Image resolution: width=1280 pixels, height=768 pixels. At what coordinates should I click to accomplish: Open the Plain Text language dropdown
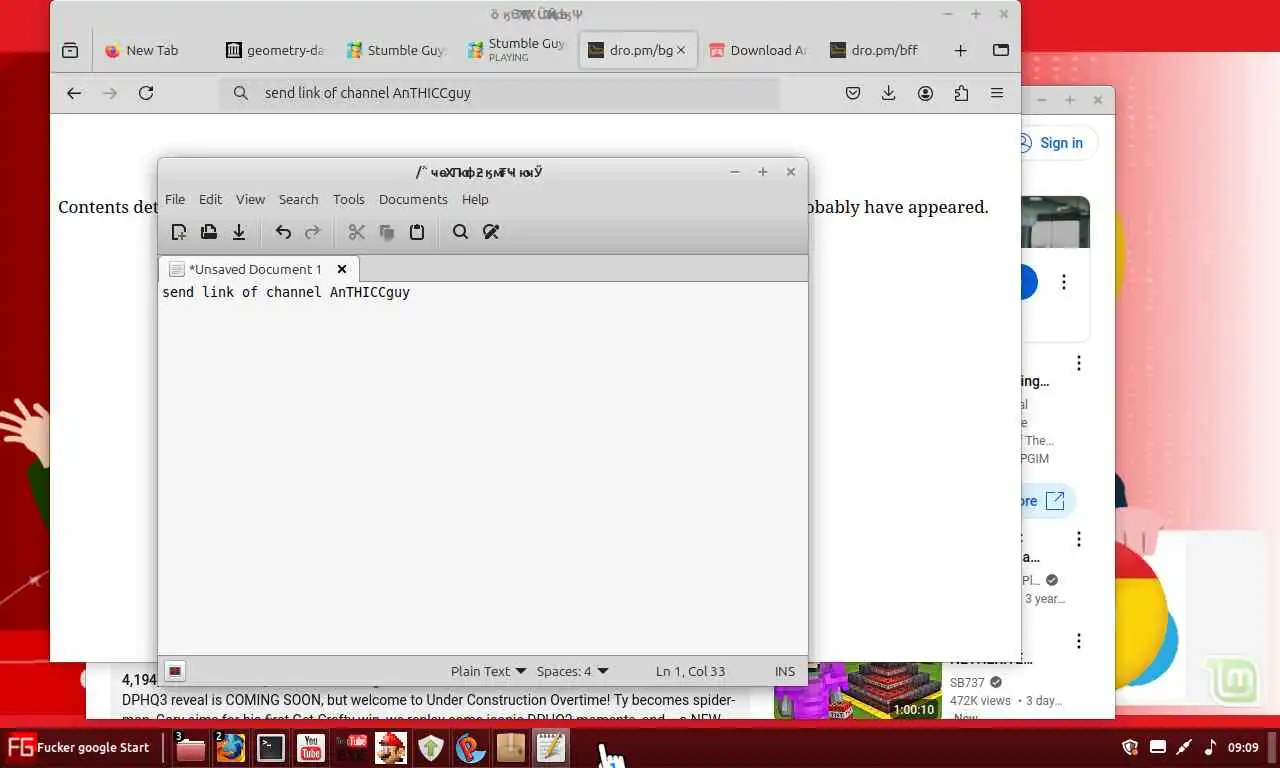pyautogui.click(x=488, y=671)
